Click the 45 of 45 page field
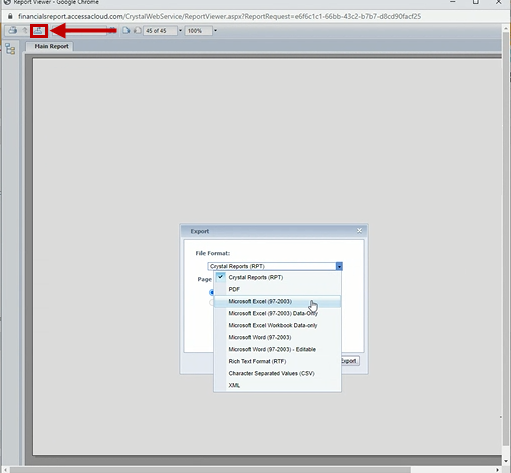 click(160, 31)
